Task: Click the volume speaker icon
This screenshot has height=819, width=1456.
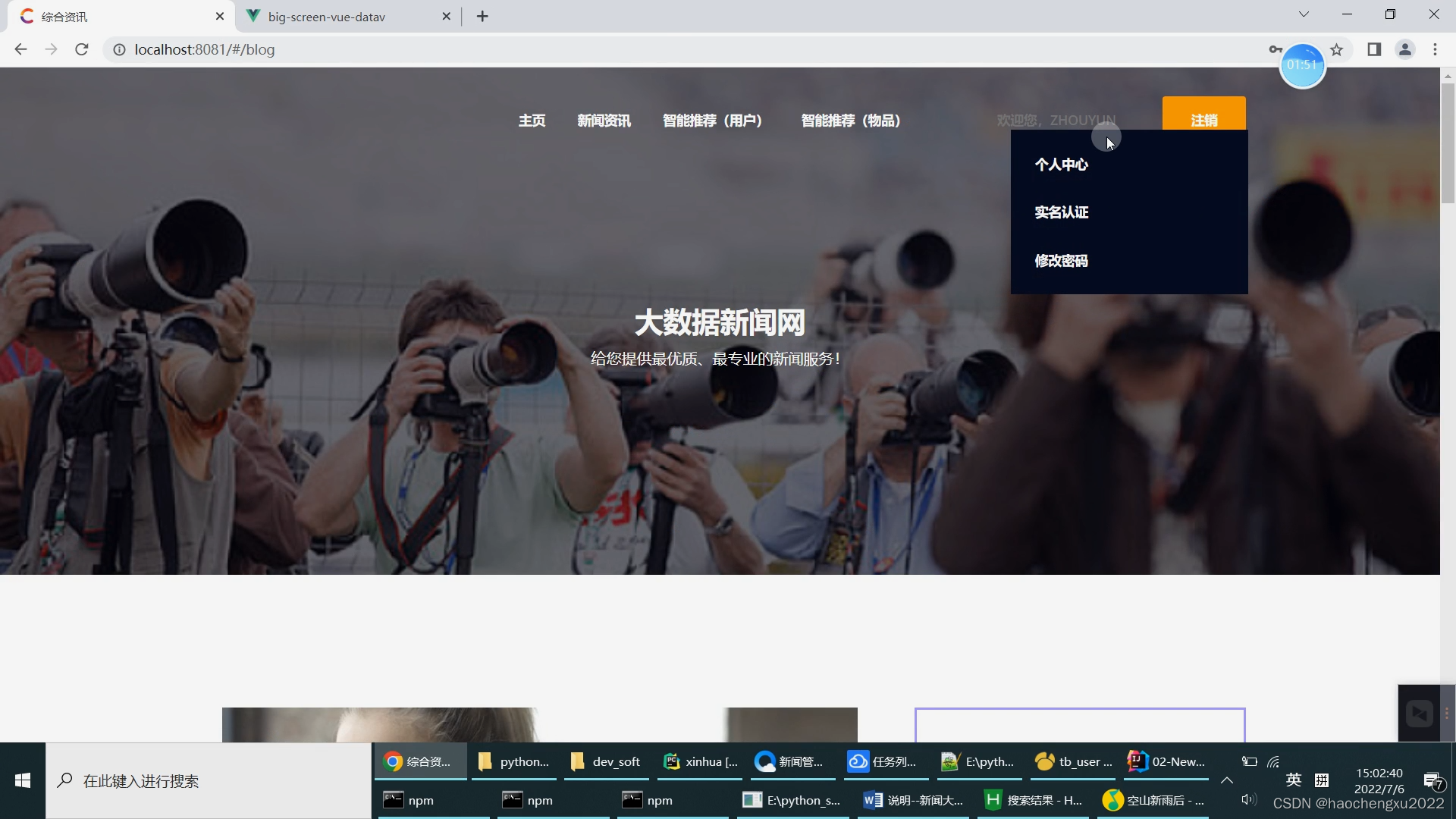Action: 1249,799
